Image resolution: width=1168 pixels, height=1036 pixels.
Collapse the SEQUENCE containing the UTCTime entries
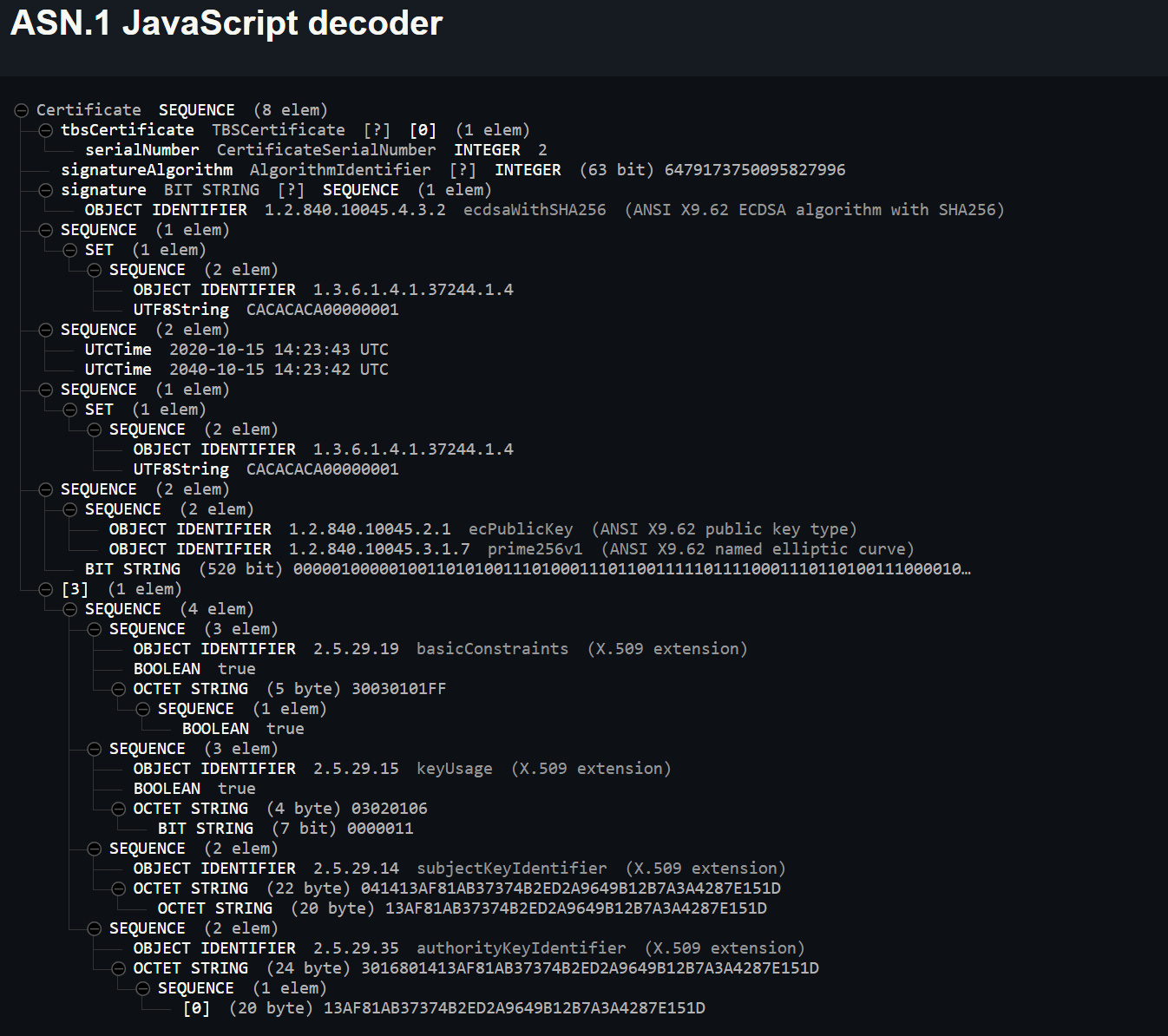[x=46, y=330]
